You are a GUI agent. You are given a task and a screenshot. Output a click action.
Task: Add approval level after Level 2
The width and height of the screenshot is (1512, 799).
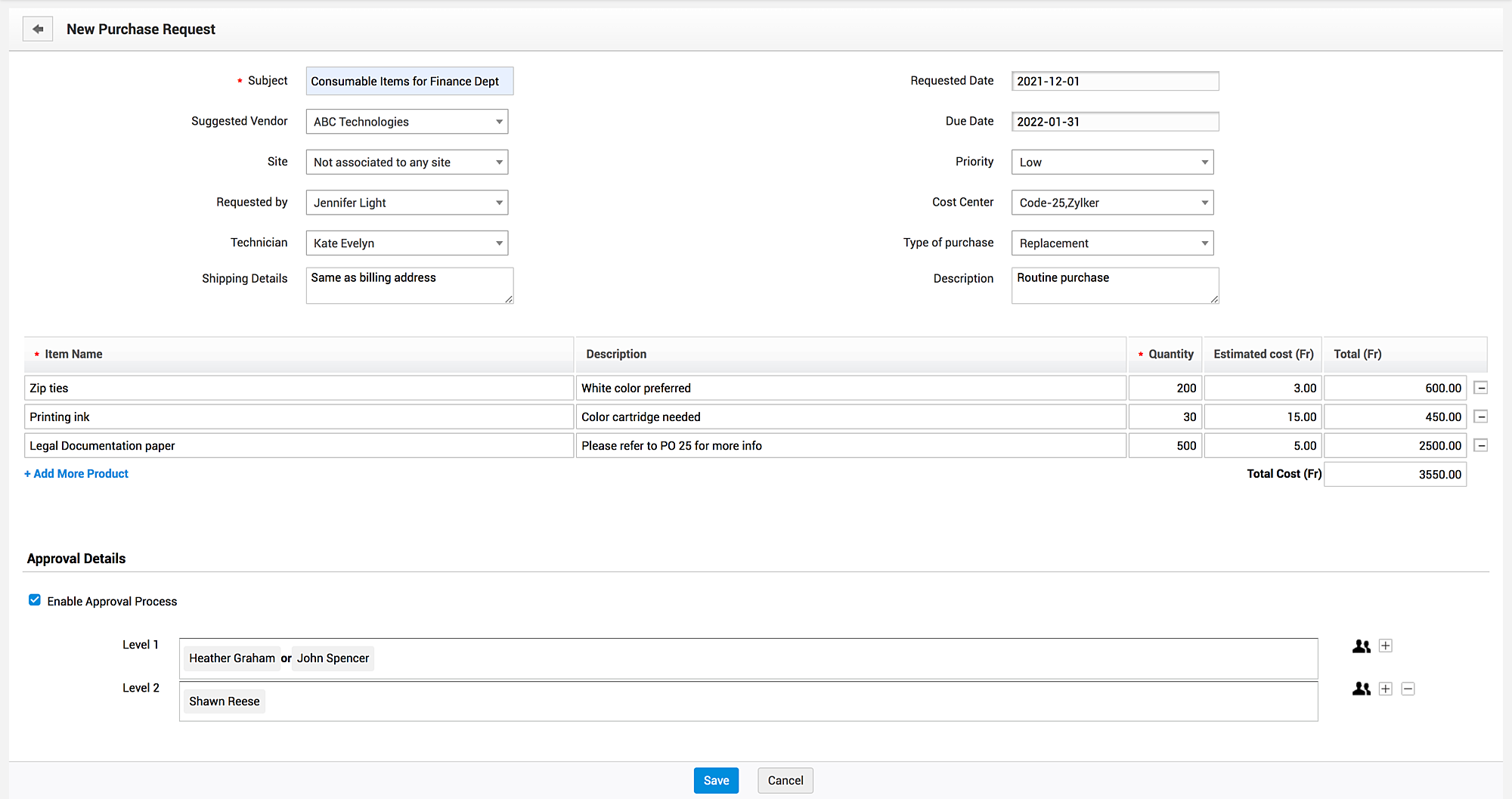[x=1385, y=689]
